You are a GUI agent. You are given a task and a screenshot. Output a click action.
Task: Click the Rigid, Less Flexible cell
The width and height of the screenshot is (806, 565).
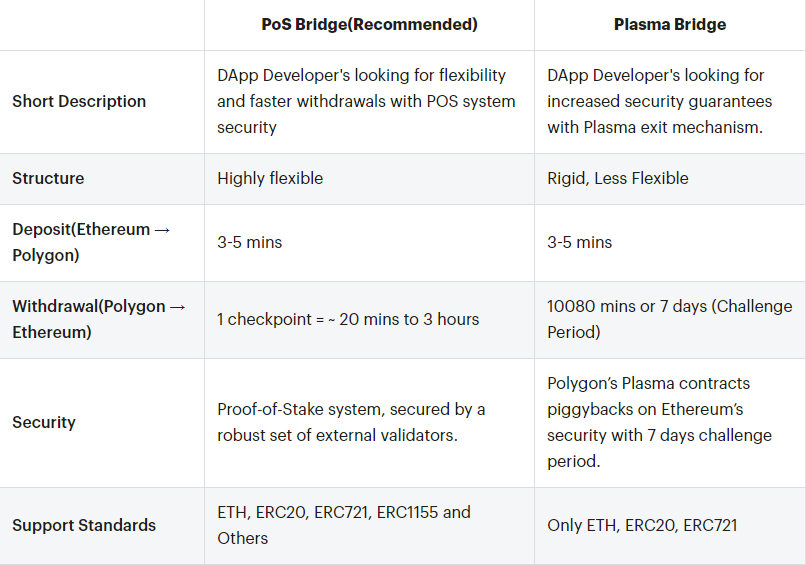click(x=617, y=178)
